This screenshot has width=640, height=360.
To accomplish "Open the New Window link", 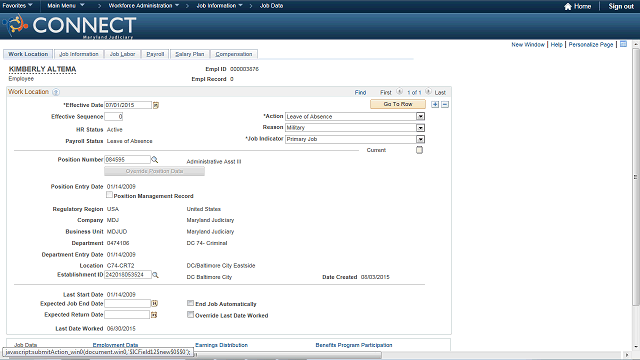I will pos(528,44).
